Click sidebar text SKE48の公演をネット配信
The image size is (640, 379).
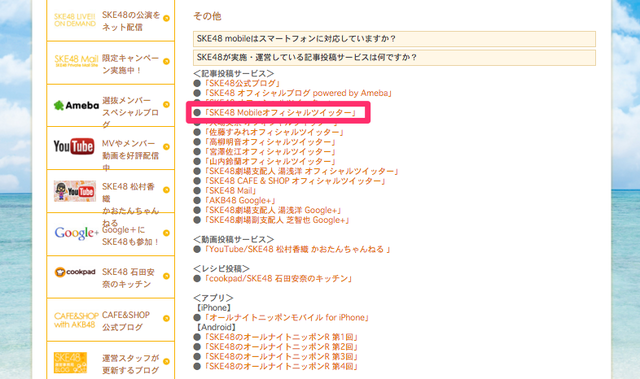pos(131,21)
